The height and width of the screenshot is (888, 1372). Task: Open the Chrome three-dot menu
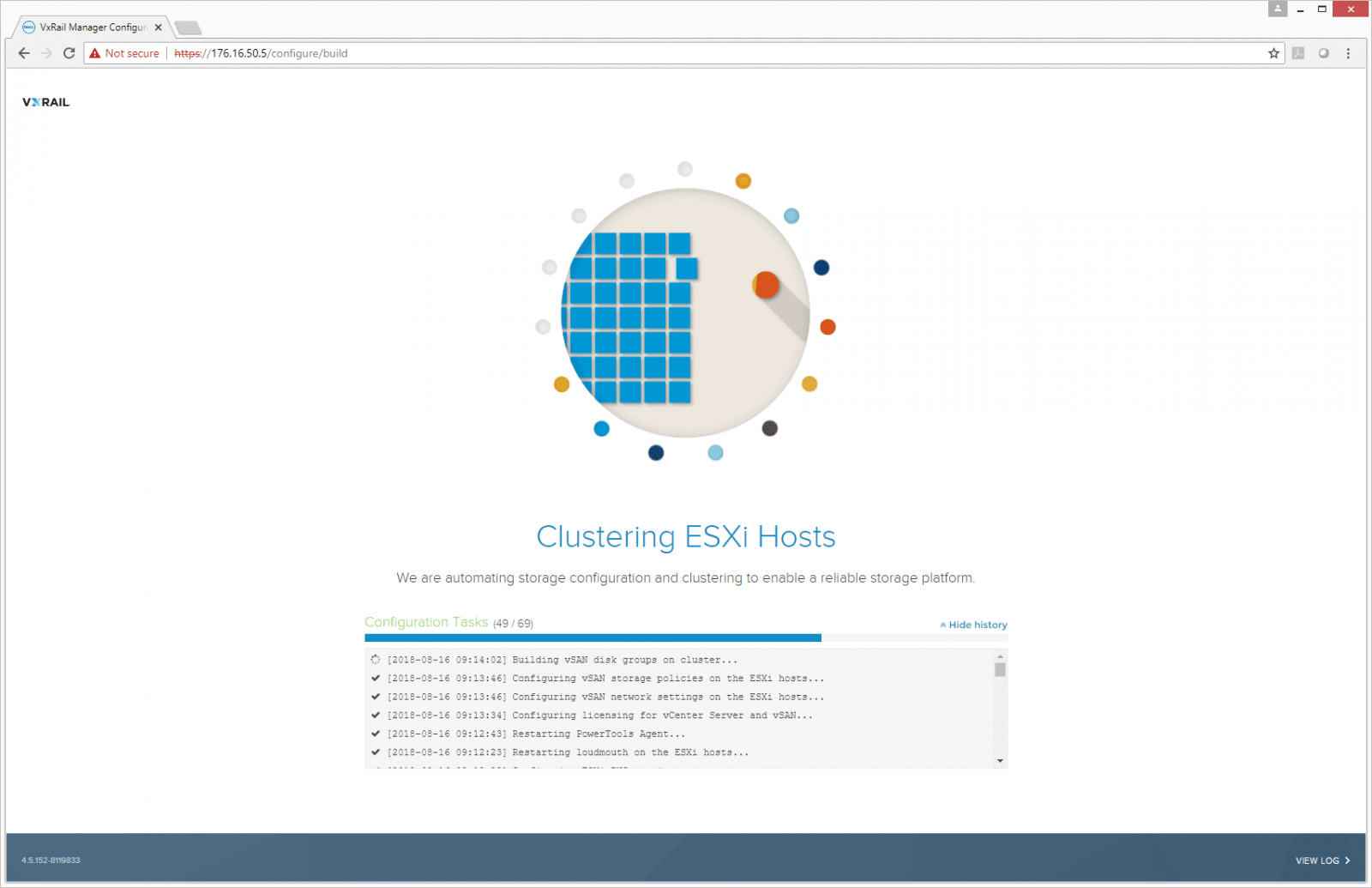point(1348,53)
